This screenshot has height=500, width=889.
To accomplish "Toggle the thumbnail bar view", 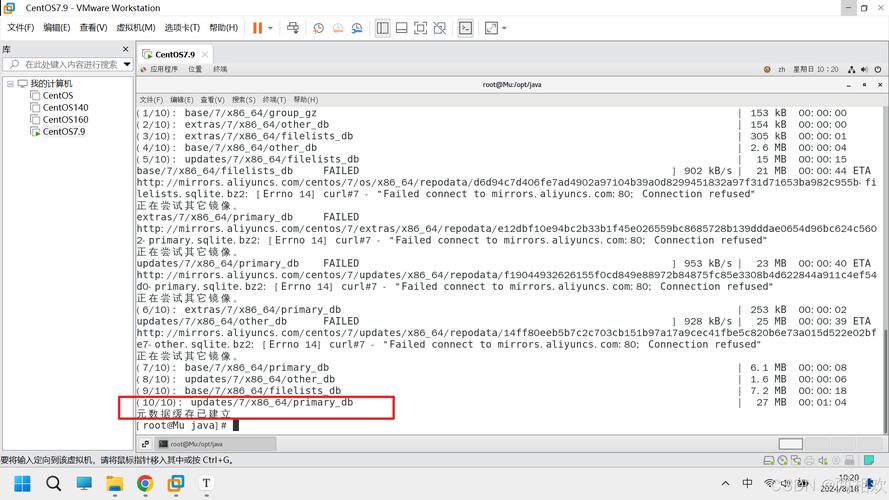I will click(401, 28).
